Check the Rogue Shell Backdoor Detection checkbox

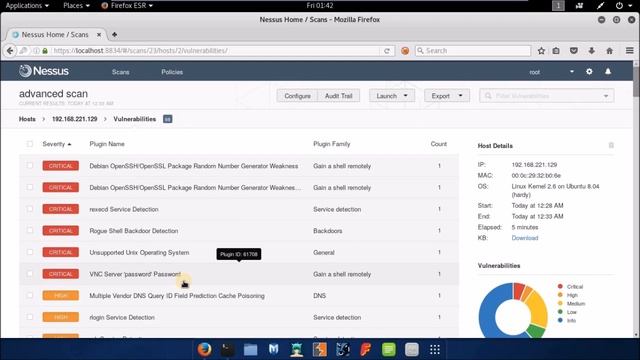coord(29,230)
